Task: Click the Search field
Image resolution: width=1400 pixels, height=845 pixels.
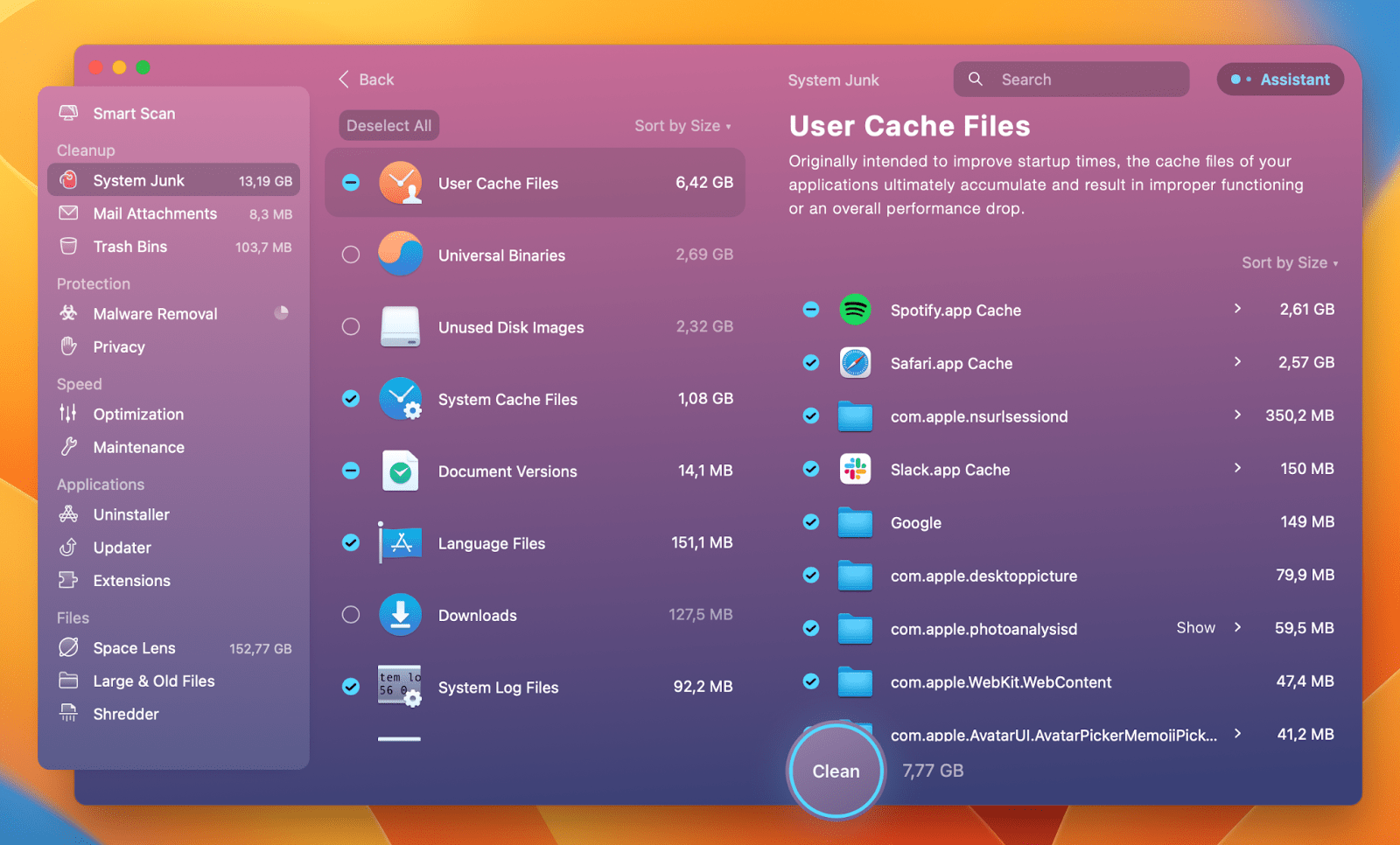Action: pos(1071,80)
